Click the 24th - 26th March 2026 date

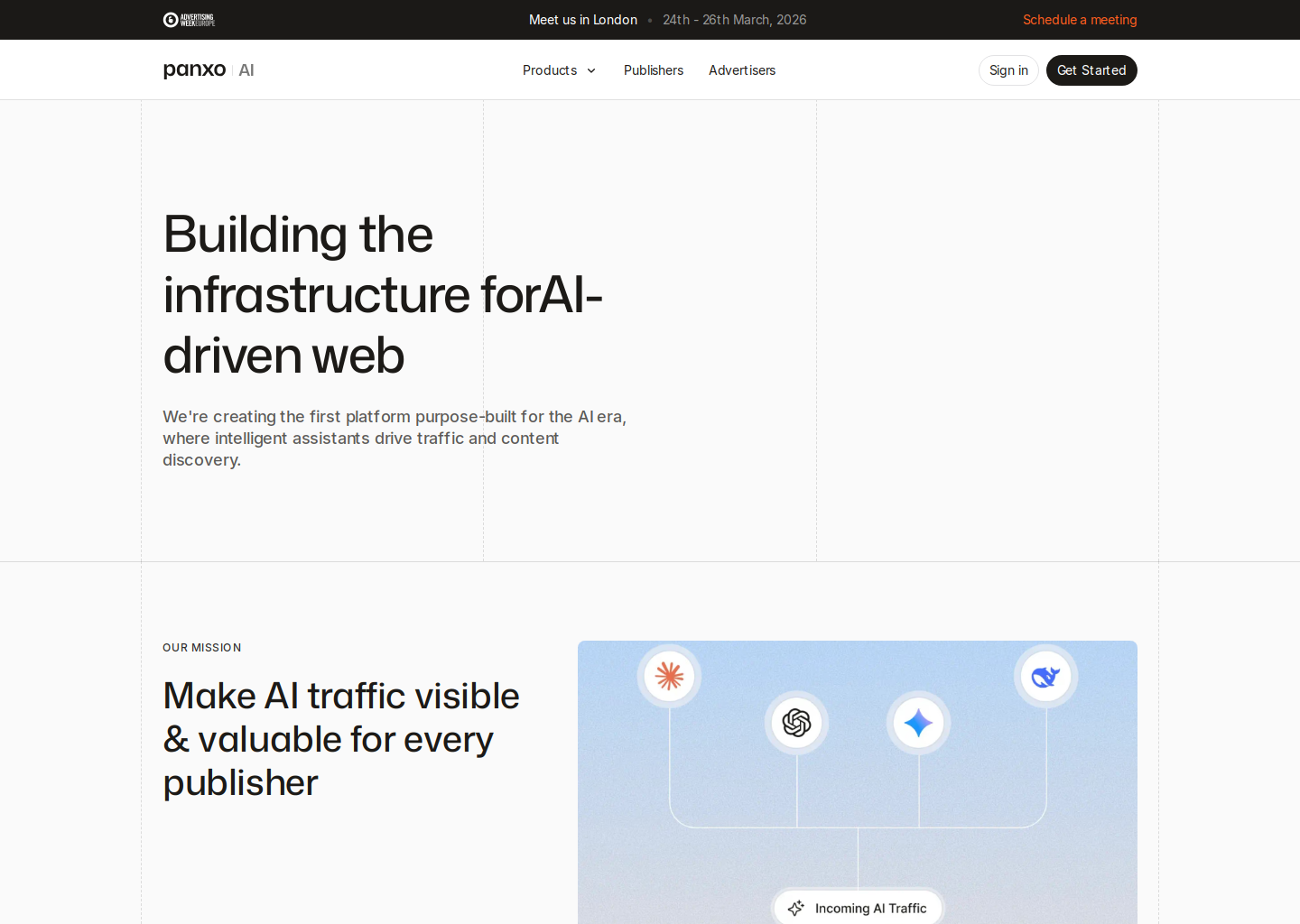[x=734, y=19]
